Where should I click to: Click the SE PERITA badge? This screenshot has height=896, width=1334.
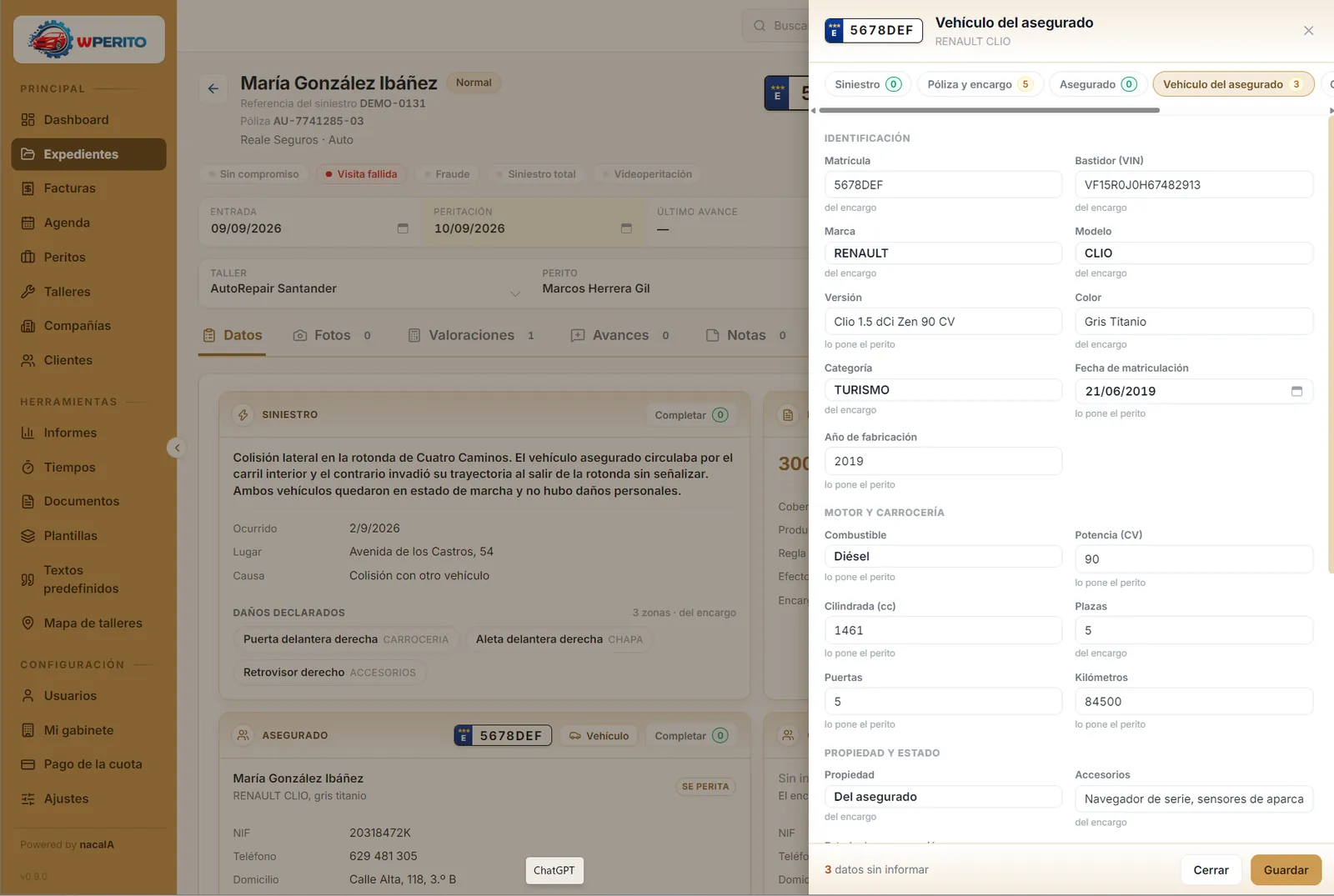coord(705,787)
